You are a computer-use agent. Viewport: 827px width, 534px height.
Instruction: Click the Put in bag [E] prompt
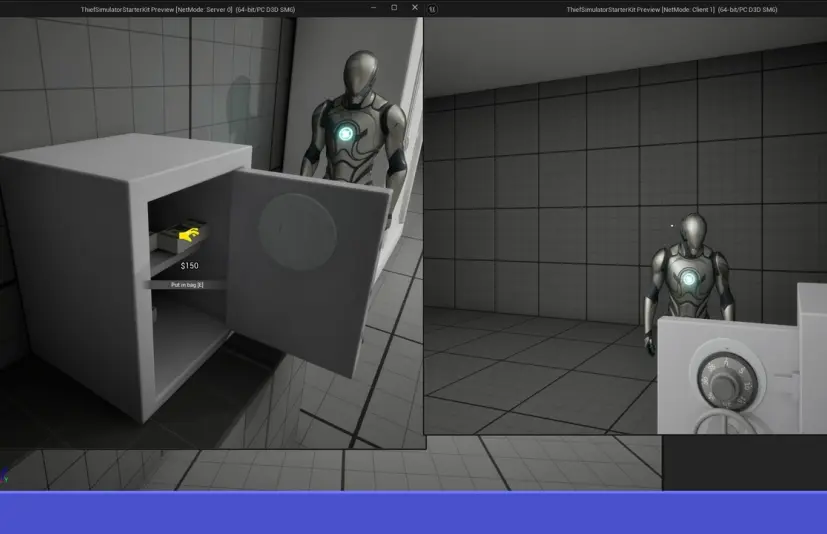tap(187, 285)
